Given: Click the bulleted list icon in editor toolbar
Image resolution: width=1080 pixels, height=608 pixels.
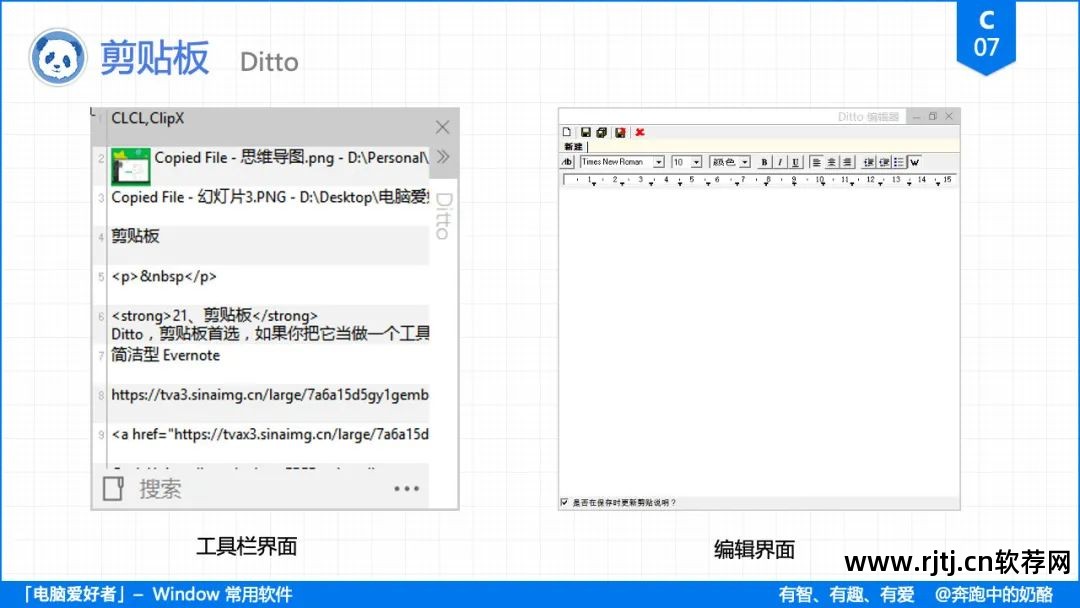Looking at the screenshot, I should 897,161.
